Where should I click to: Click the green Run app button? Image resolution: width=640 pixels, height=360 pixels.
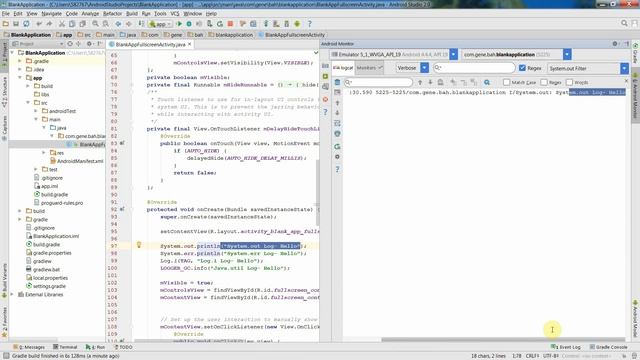click(179, 24)
